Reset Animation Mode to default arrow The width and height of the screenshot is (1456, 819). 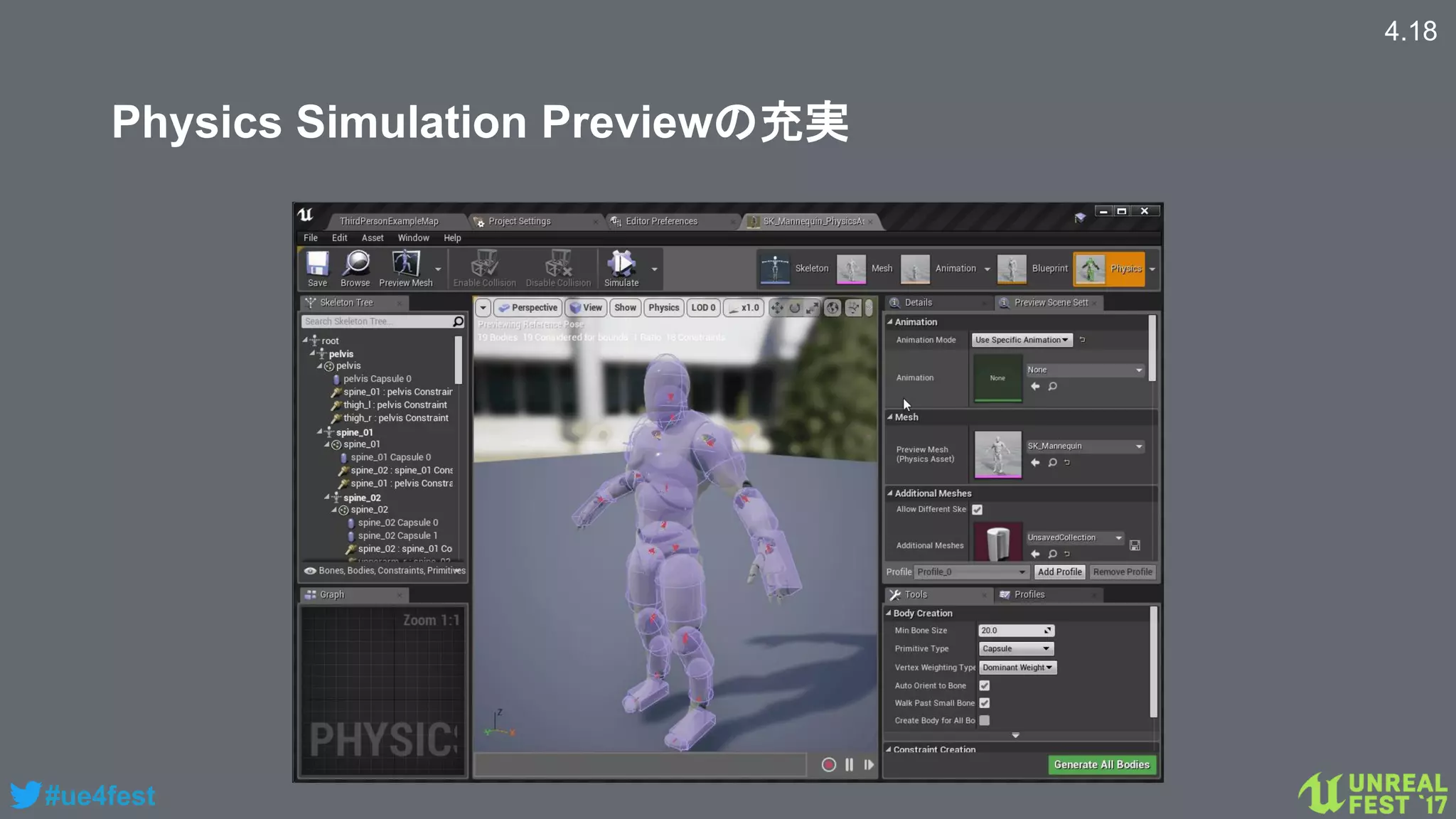point(1082,340)
